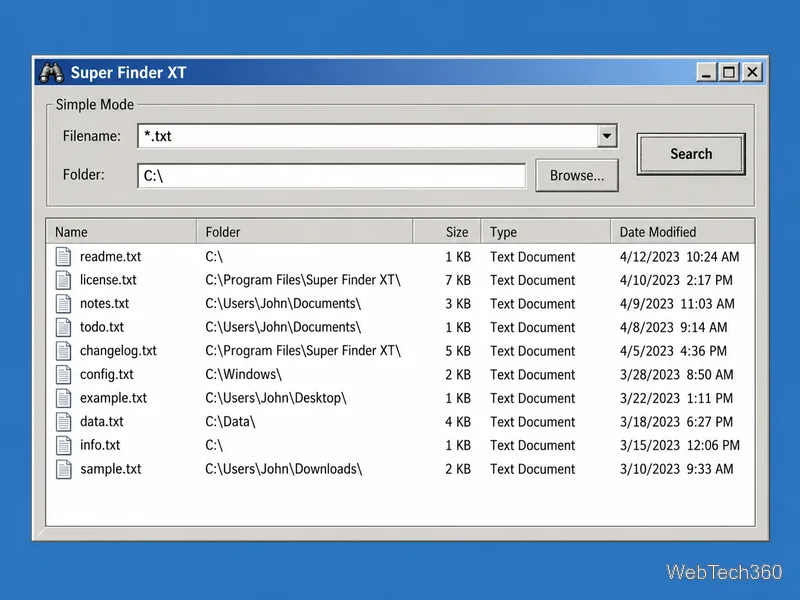
Task: Select the todo.txt file name
Action: 102,327
